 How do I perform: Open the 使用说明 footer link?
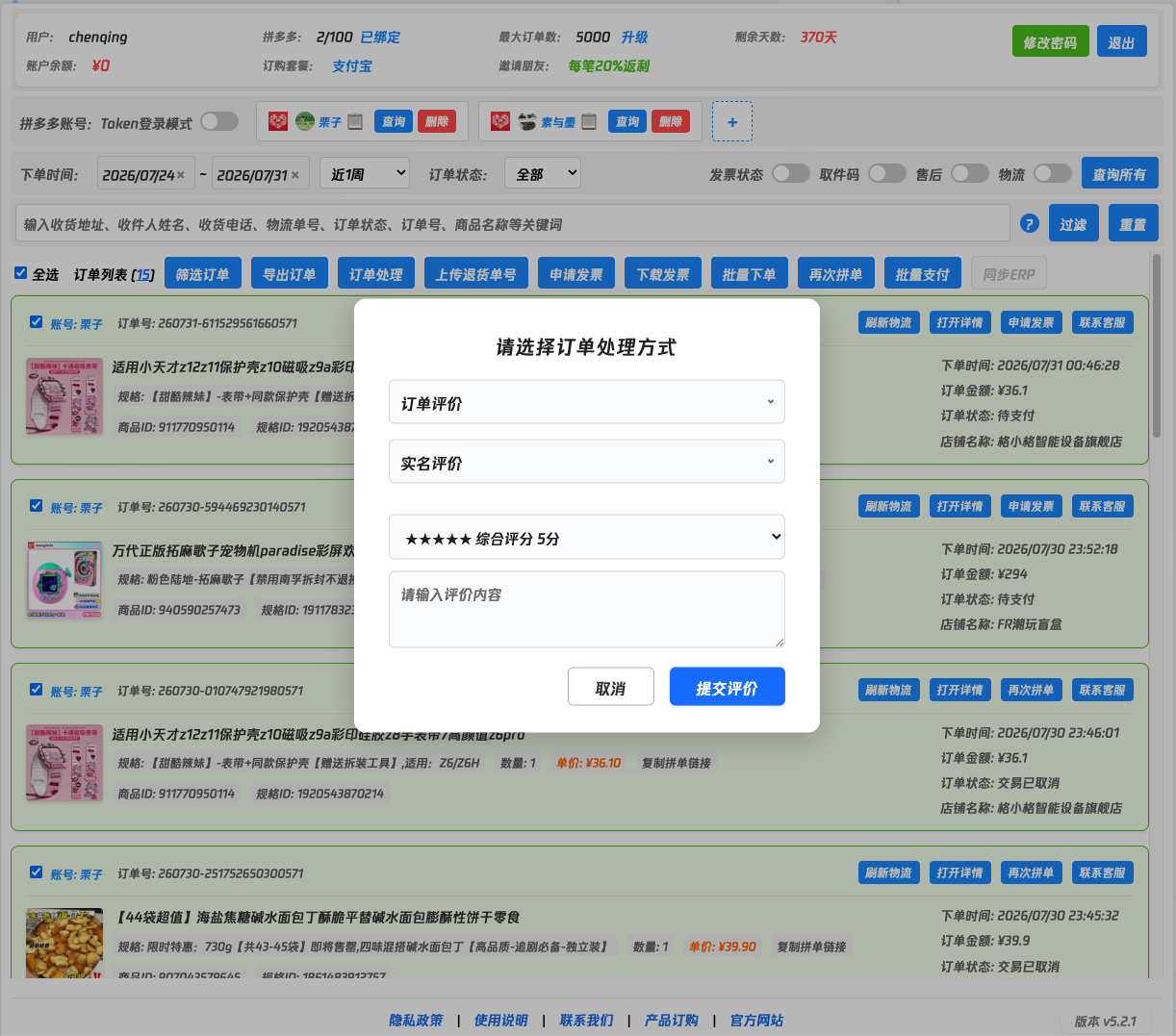click(501, 1020)
